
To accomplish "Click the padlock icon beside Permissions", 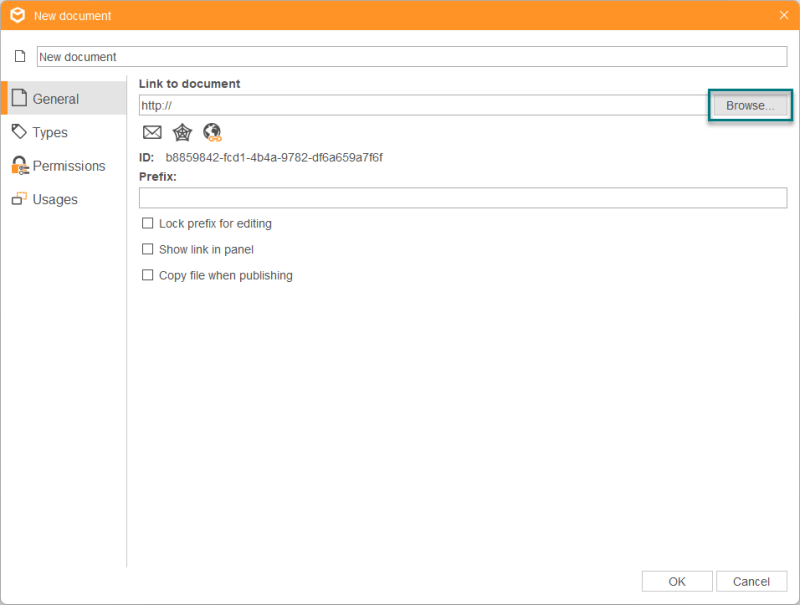I will [x=21, y=165].
